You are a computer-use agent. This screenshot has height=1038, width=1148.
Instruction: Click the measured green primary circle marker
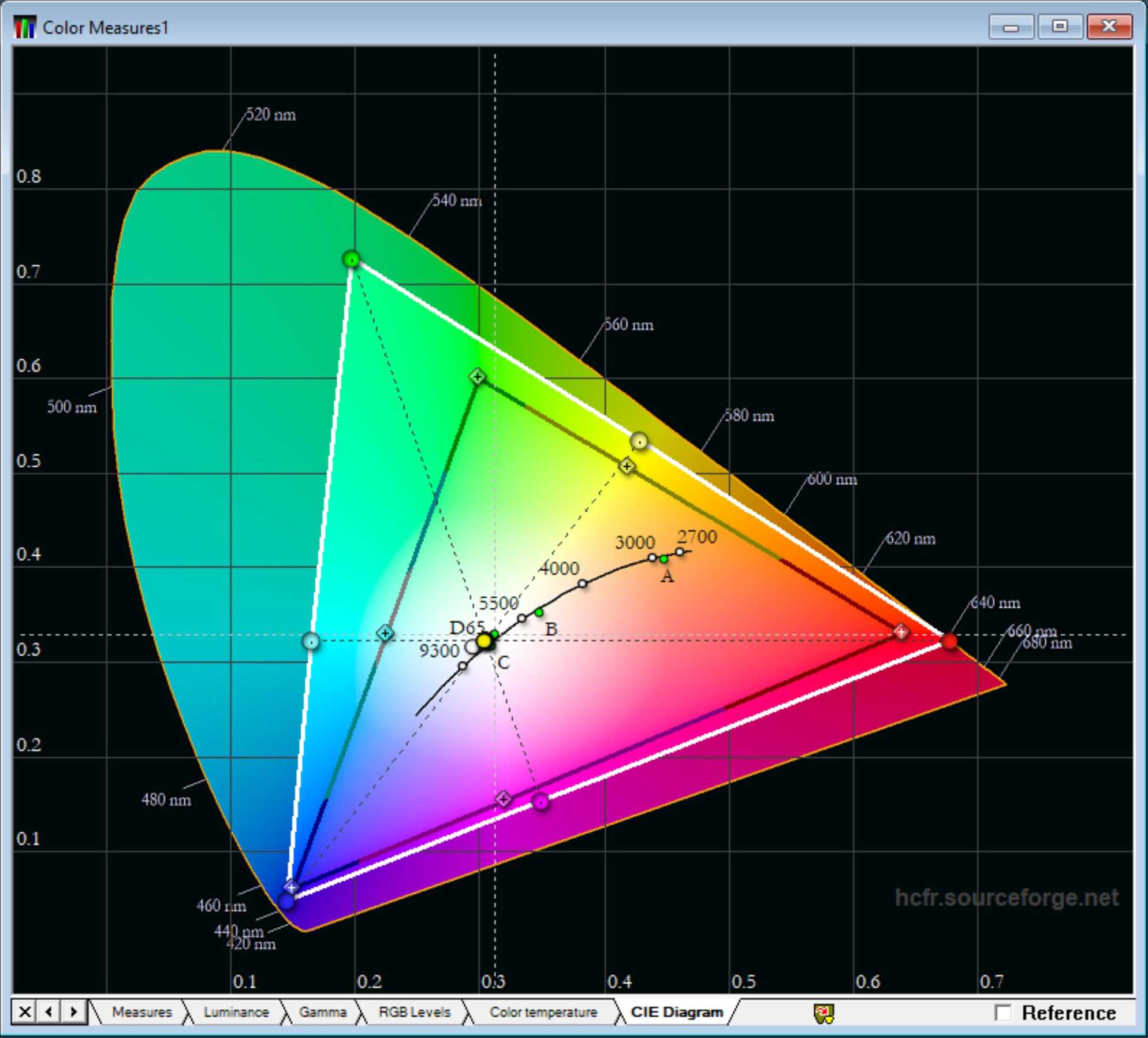[351, 259]
